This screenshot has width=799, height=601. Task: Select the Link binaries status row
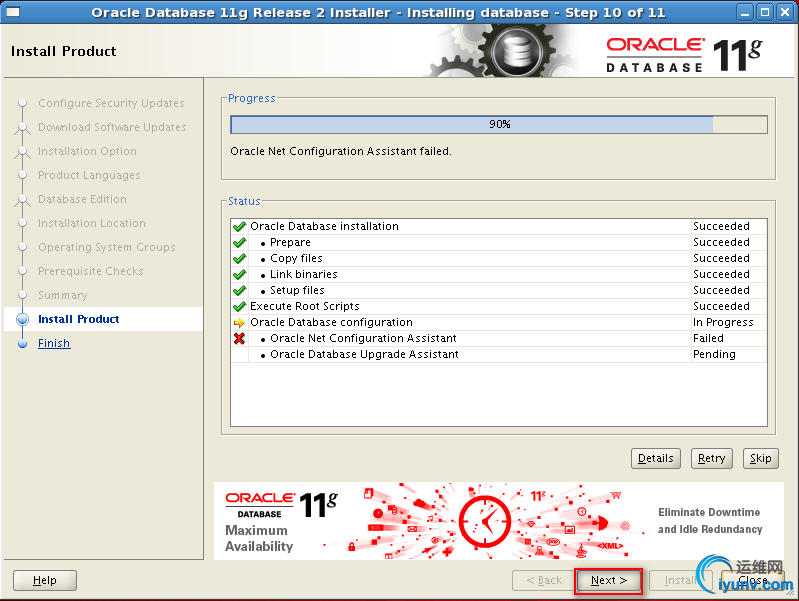[x=499, y=274]
